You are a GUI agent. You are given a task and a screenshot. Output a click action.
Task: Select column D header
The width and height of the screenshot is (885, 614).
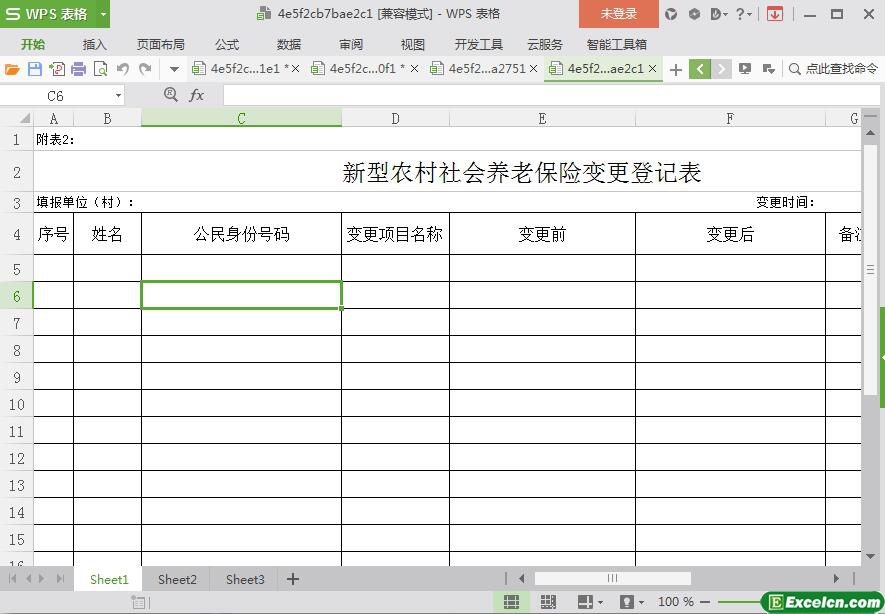395,118
